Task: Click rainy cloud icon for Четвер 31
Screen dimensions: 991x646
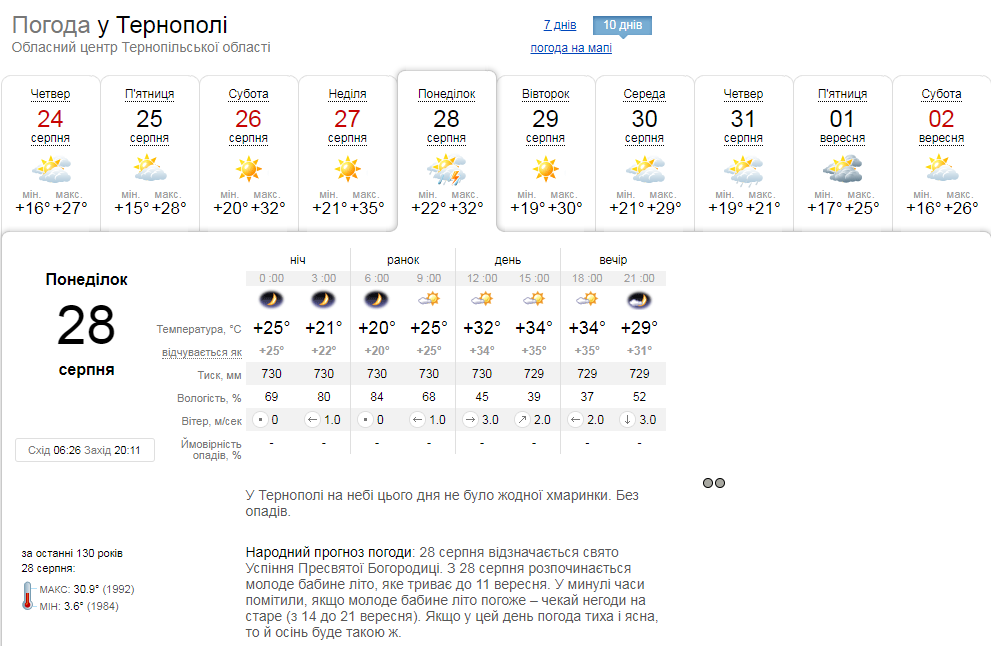Action: click(743, 171)
